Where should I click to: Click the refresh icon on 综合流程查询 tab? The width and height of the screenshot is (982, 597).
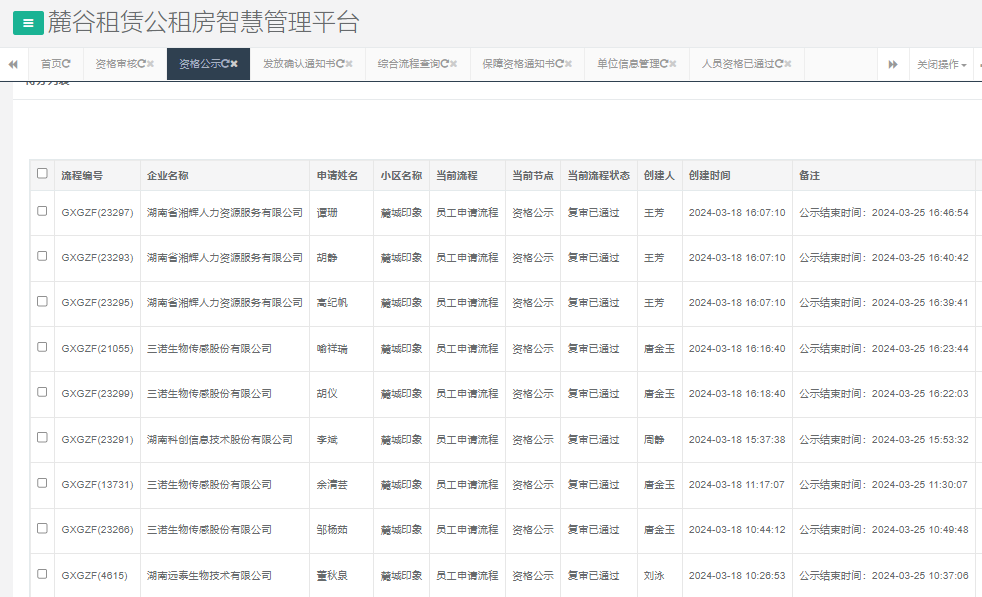pos(444,64)
